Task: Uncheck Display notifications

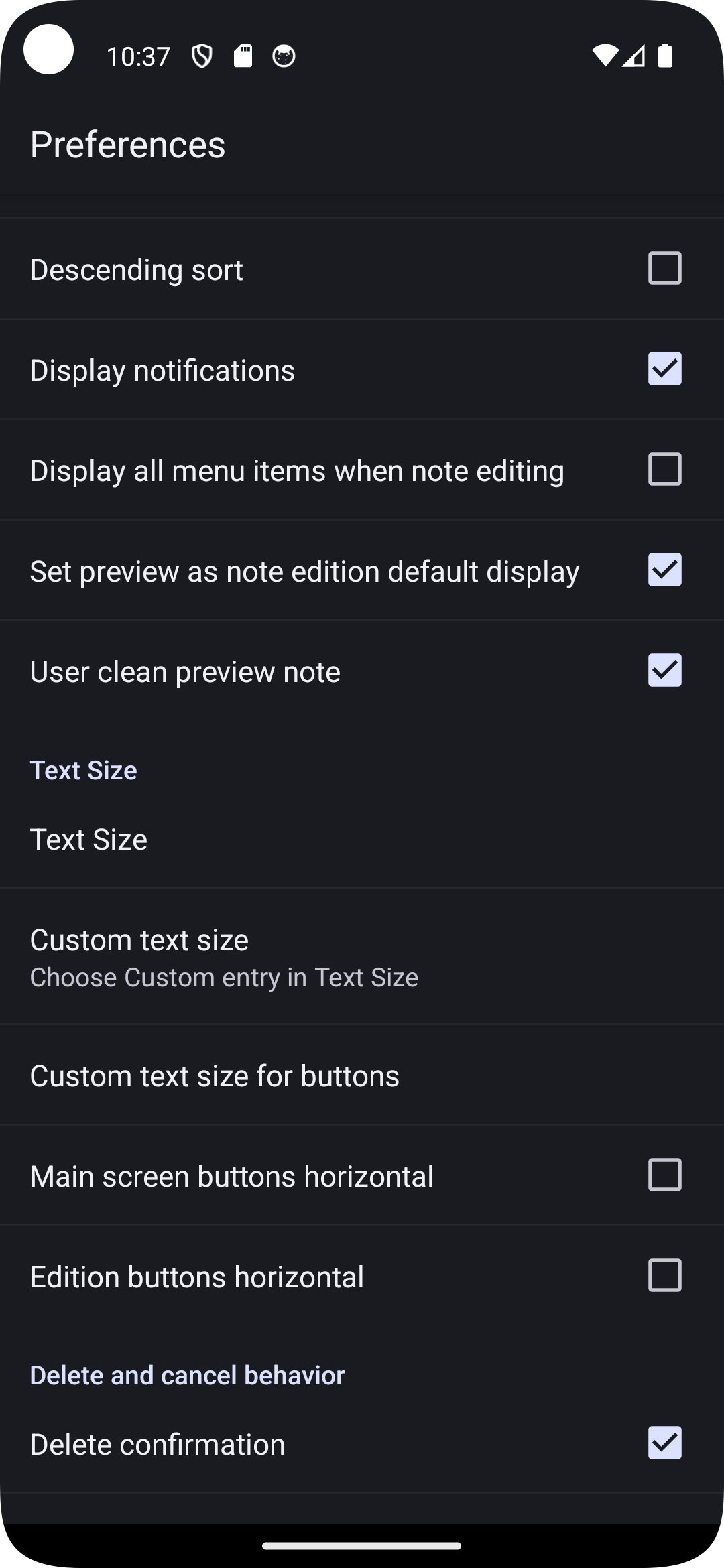Action: 664,369
